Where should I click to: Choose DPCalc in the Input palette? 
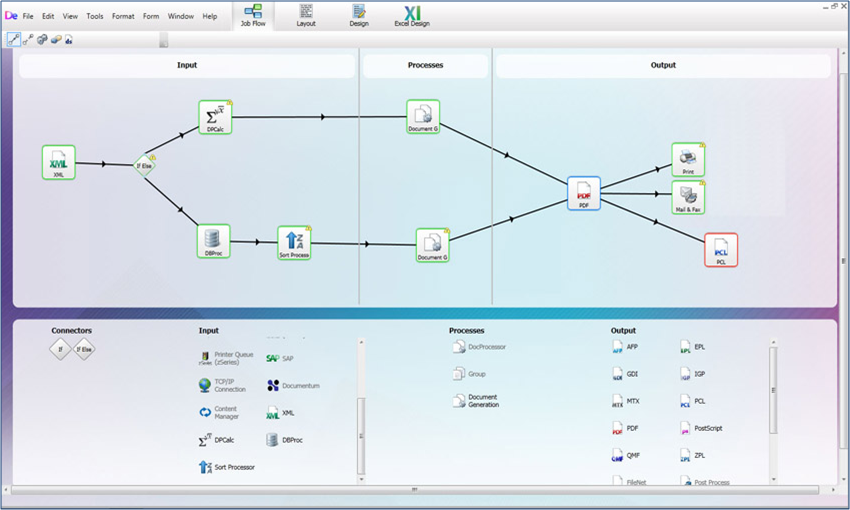click(216, 440)
